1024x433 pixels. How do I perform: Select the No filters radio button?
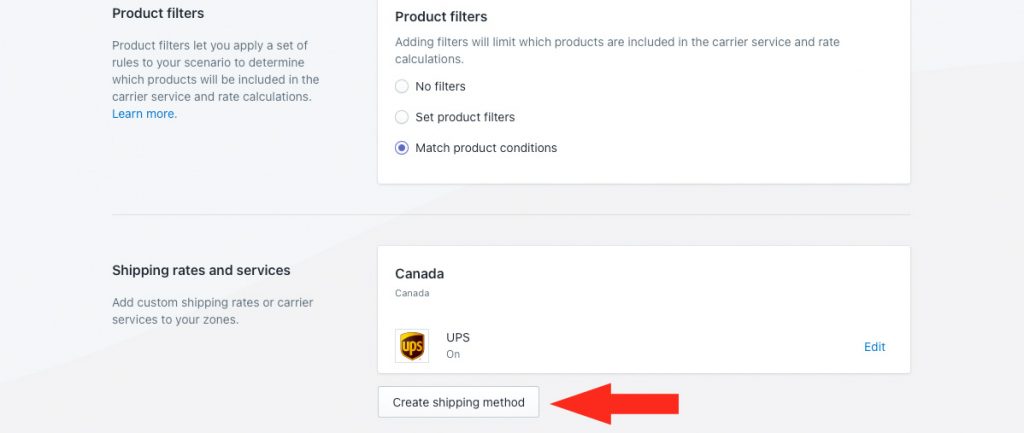point(402,86)
